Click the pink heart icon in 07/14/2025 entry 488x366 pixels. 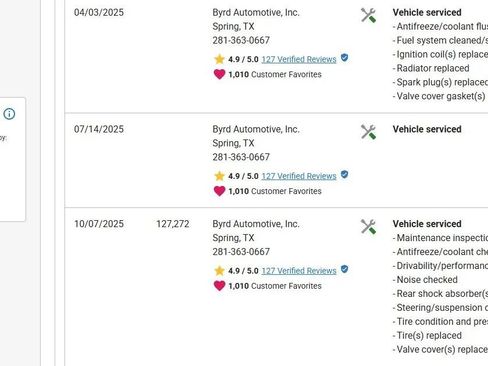[219, 191]
